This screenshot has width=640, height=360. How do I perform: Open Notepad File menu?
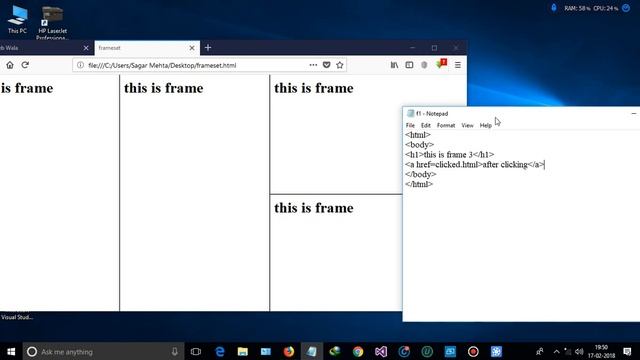(410, 125)
